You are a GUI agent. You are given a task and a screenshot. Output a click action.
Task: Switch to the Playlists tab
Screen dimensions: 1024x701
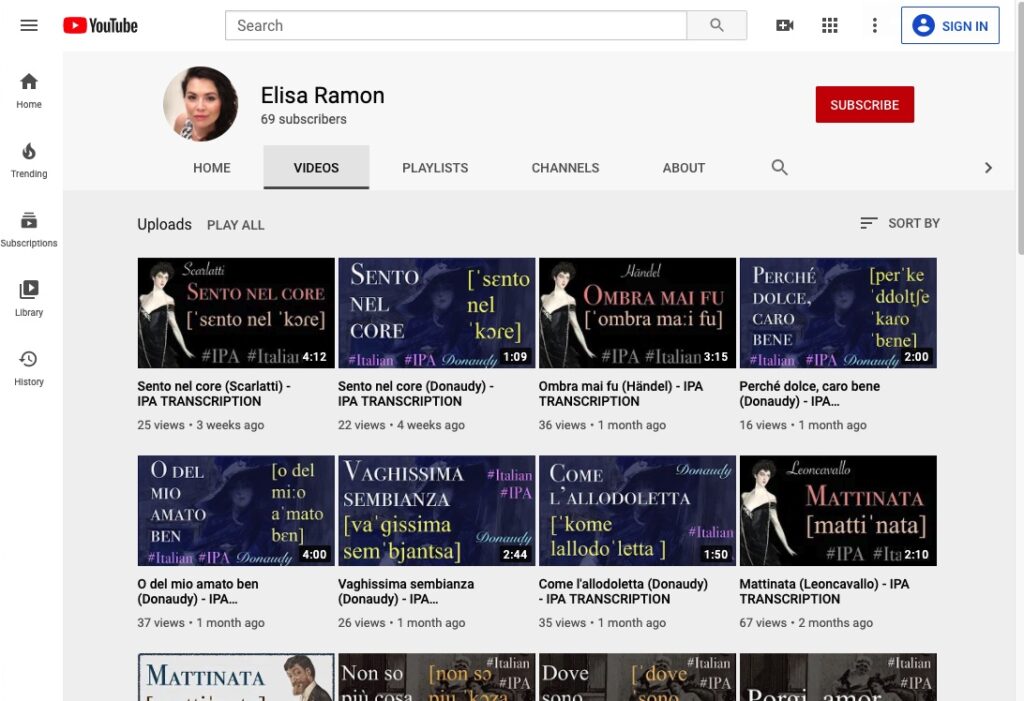click(x=435, y=168)
